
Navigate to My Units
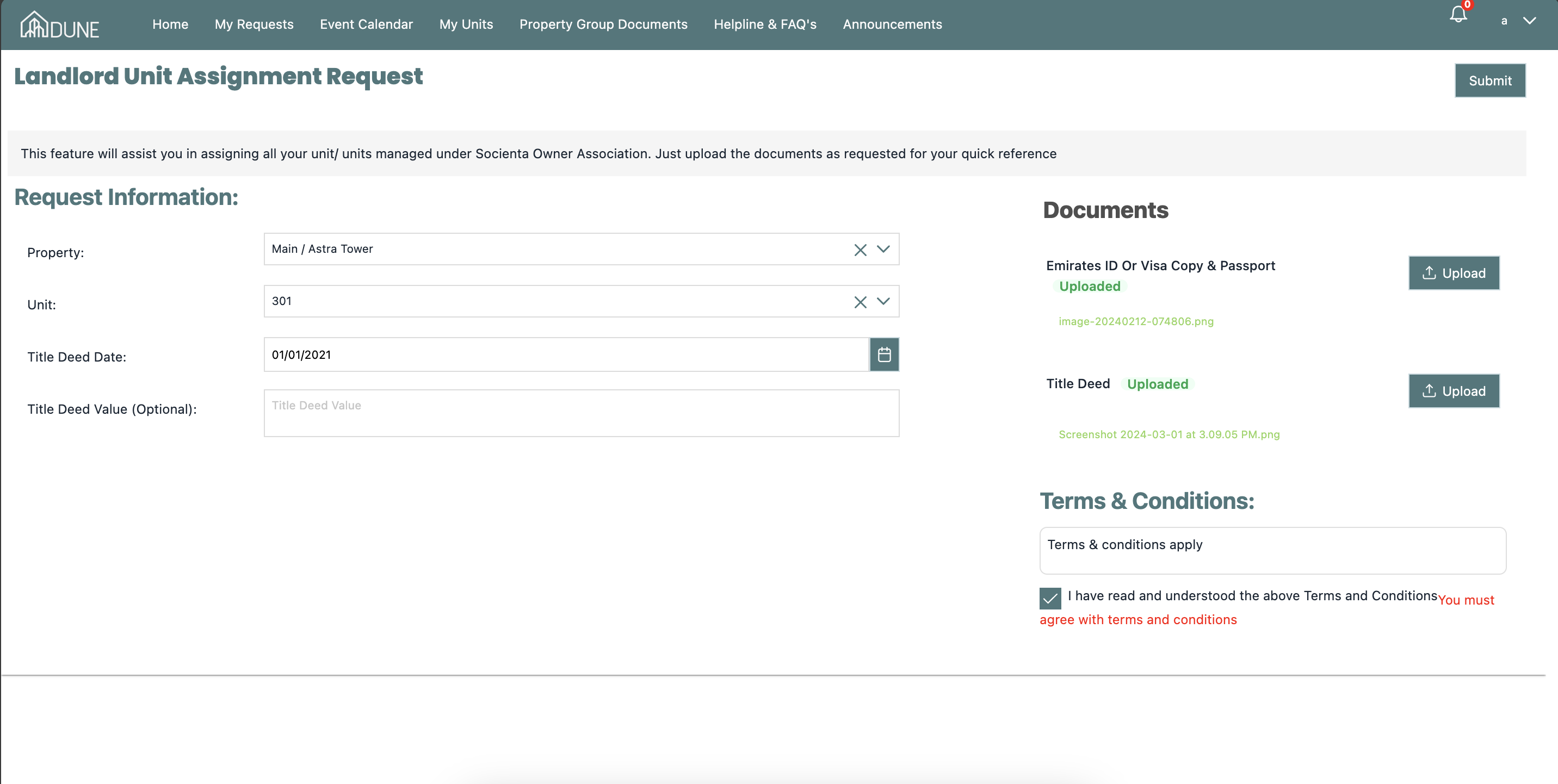pos(466,24)
